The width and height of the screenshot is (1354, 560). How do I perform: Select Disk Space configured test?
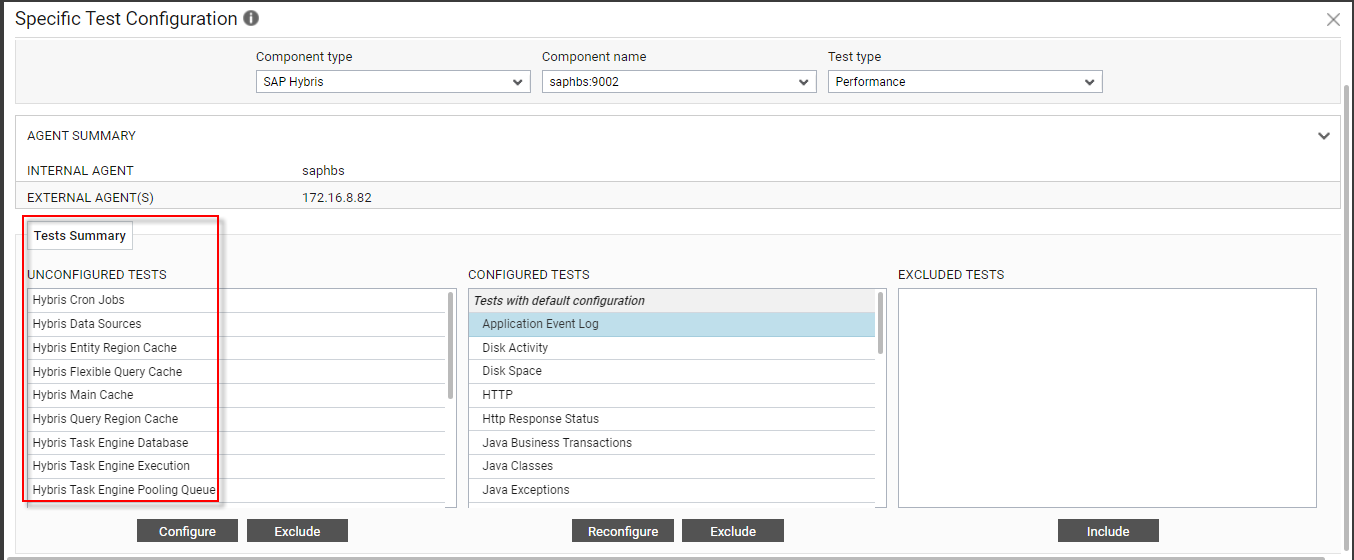672,371
